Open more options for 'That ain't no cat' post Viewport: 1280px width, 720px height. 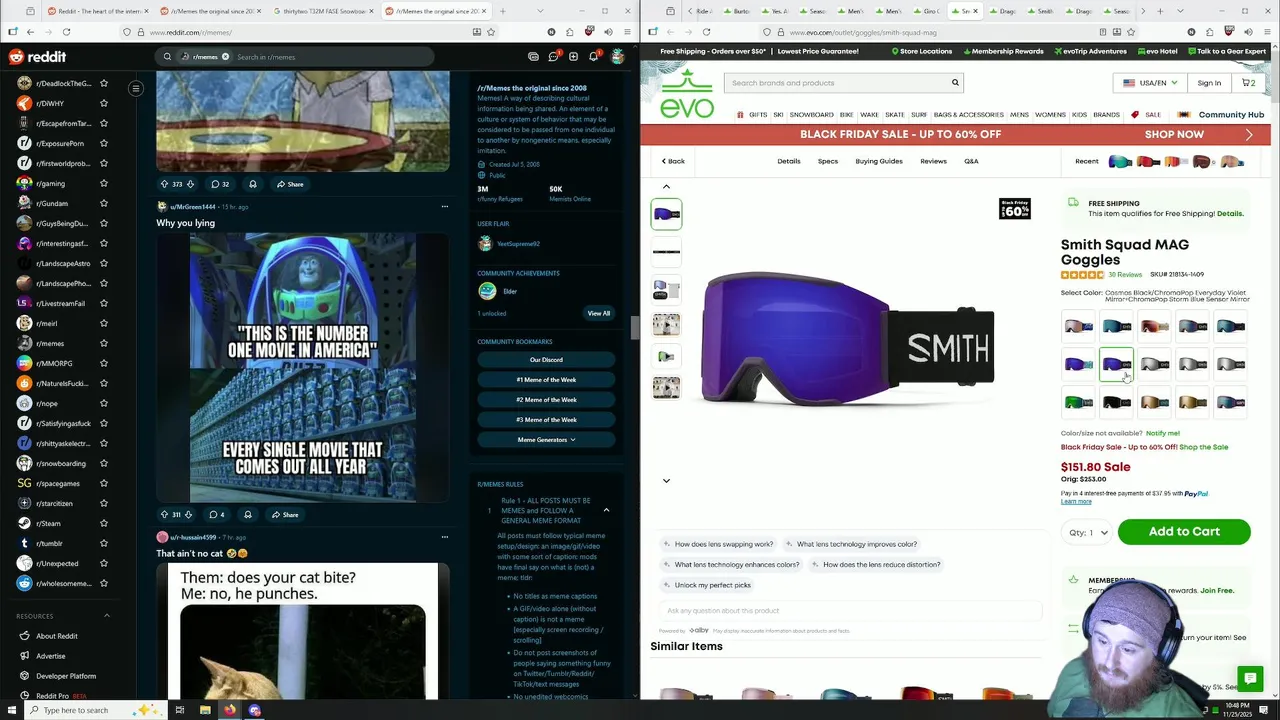click(x=445, y=537)
